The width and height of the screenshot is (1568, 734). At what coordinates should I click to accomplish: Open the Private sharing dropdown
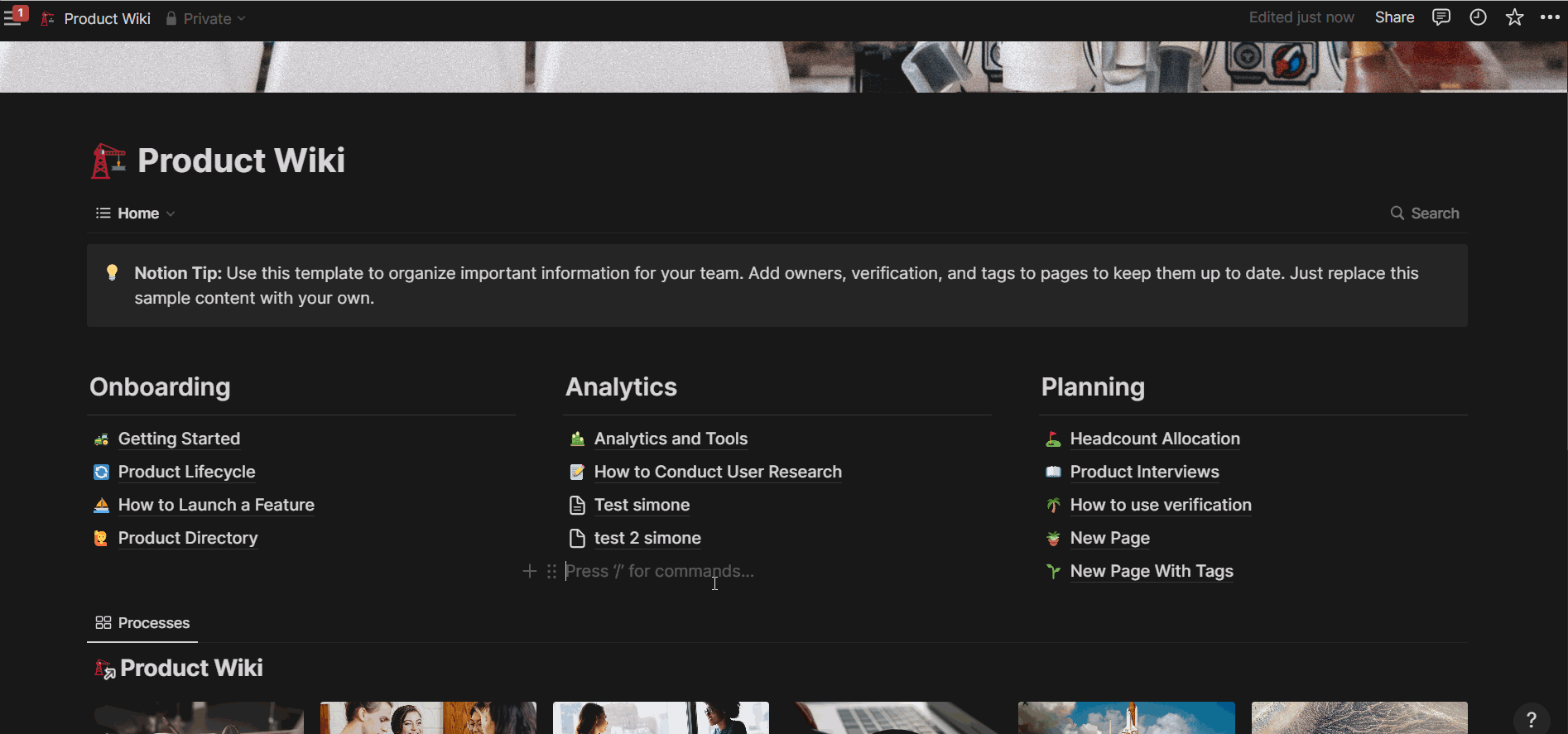point(205,18)
